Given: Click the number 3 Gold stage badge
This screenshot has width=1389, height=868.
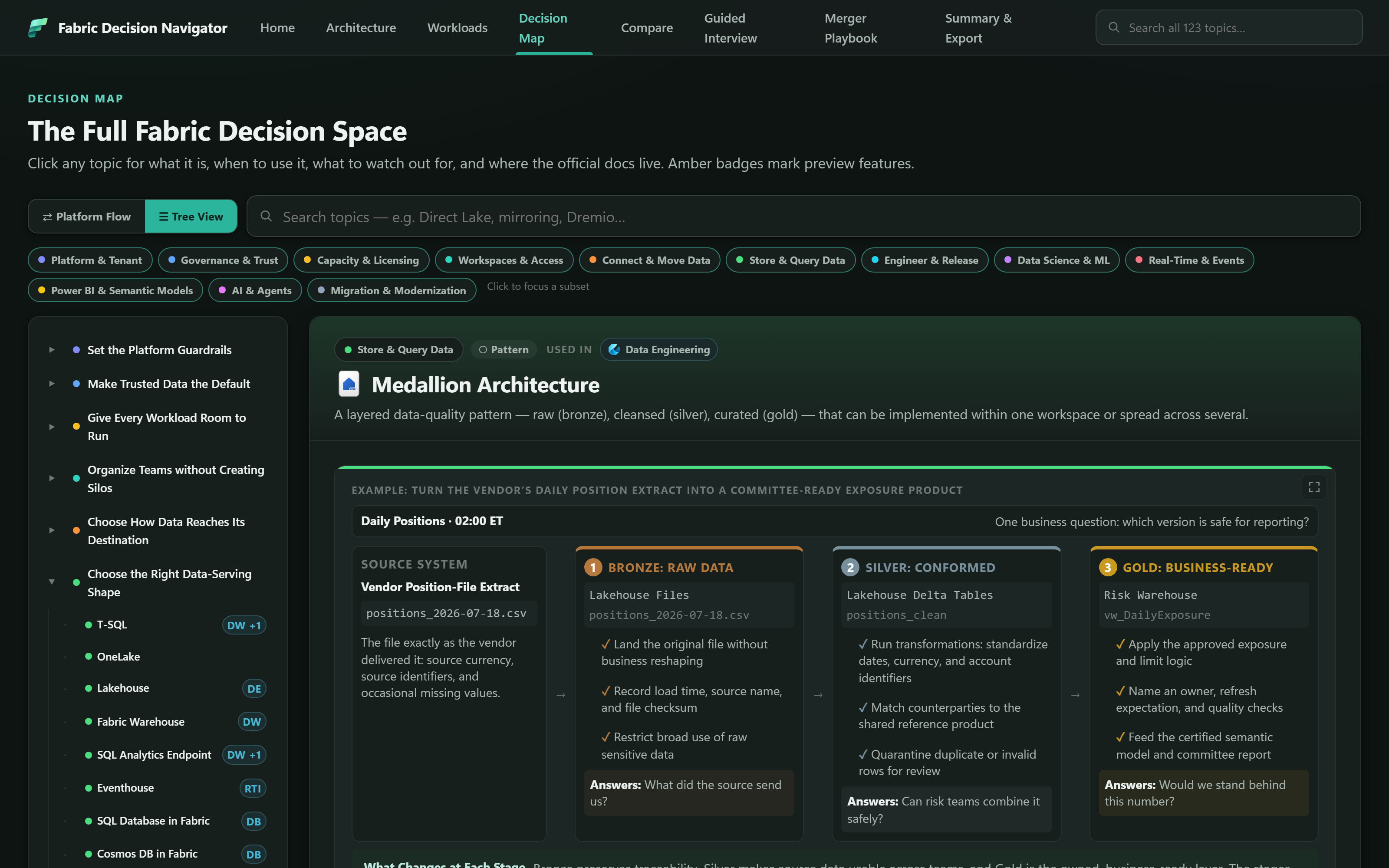Looking at the screenshot, I should point(1108,567).
